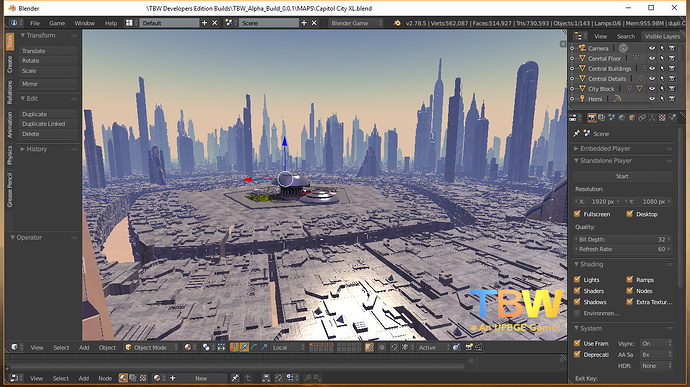
Task: Toggle the Use Frame Rate checkbox
Action: 577,343
